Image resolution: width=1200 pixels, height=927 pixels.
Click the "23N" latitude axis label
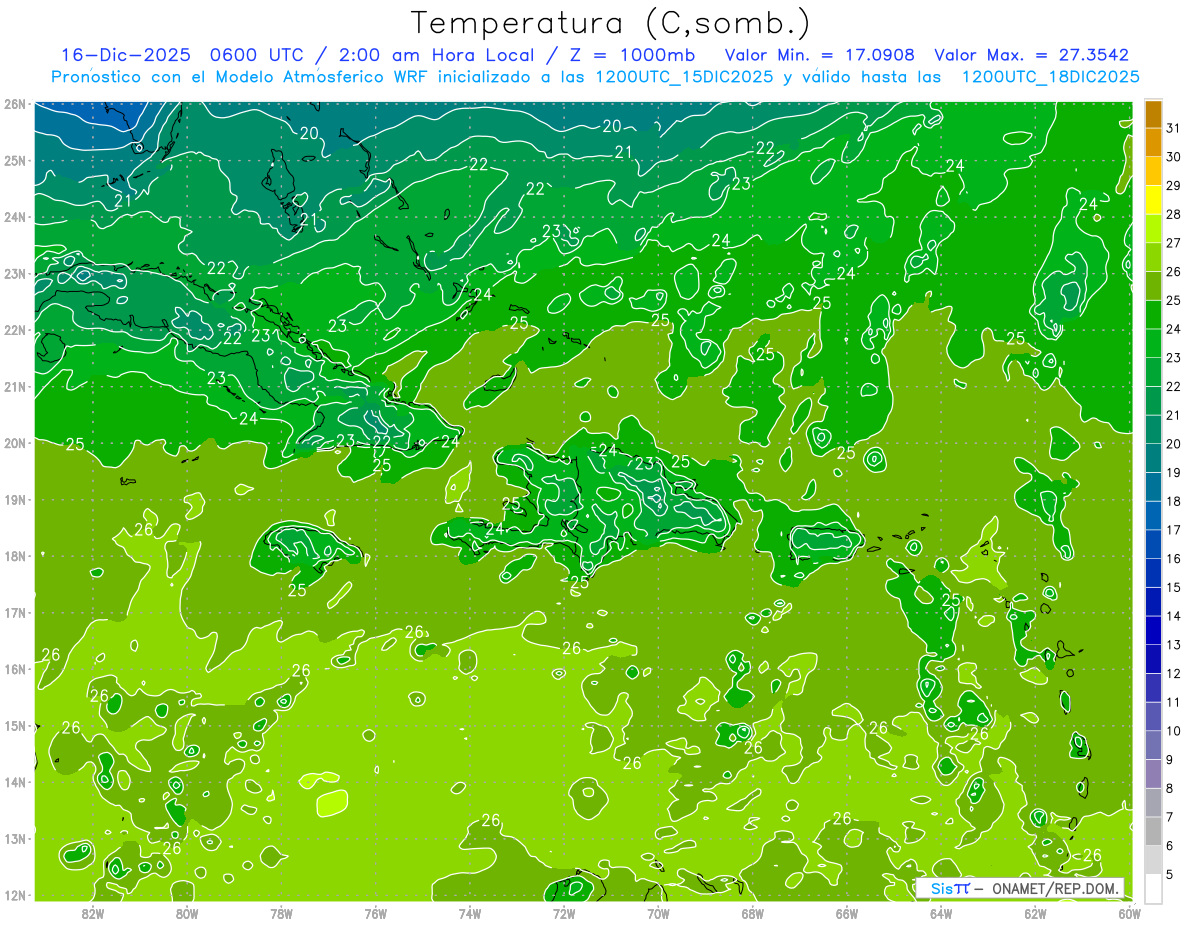tap(15, 273)
